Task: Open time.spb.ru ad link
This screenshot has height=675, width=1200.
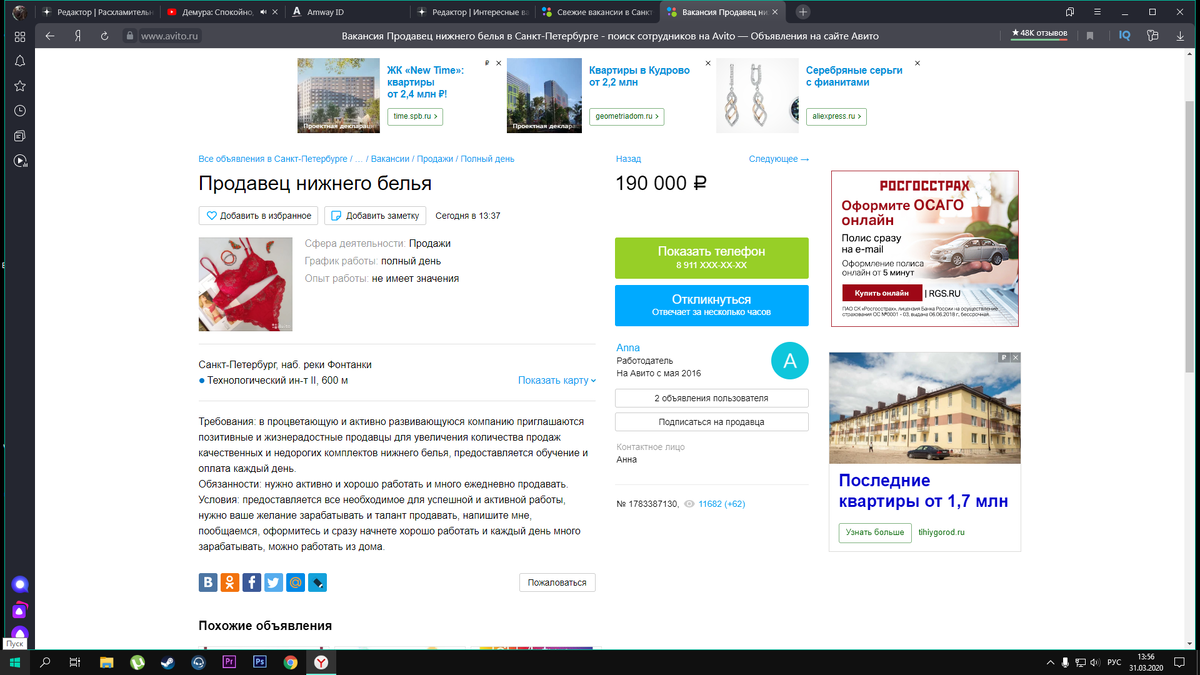Action: pyautogui.click(x=415, y=117)
